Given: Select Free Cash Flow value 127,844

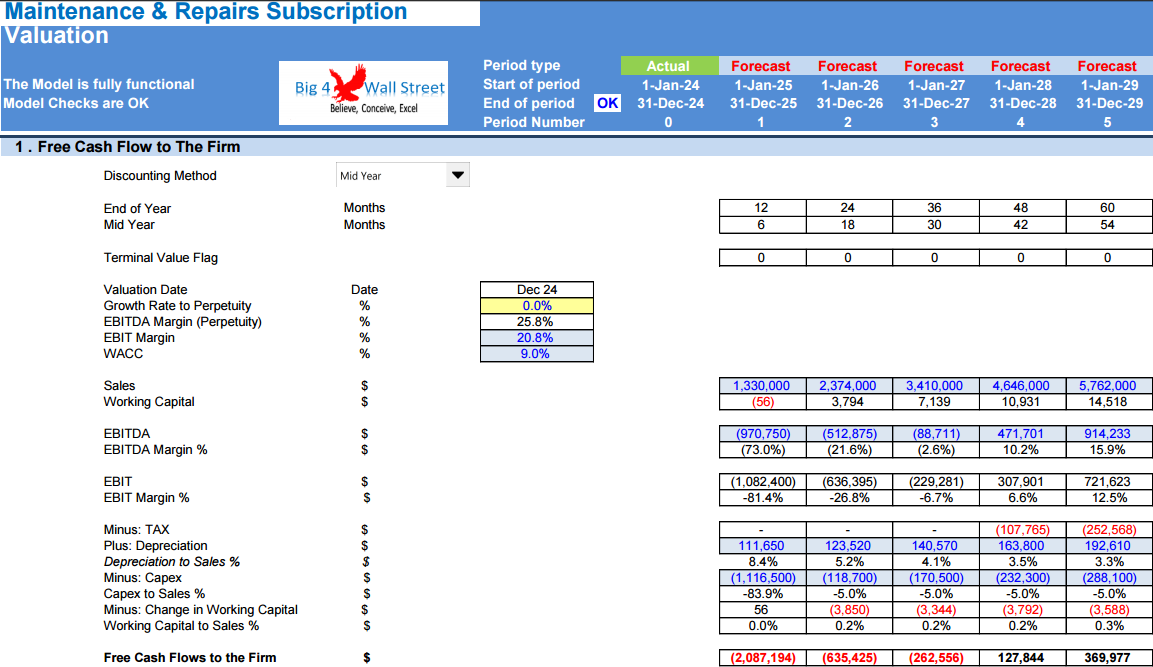Looking at the screenshot, I should click(1022, 658).
